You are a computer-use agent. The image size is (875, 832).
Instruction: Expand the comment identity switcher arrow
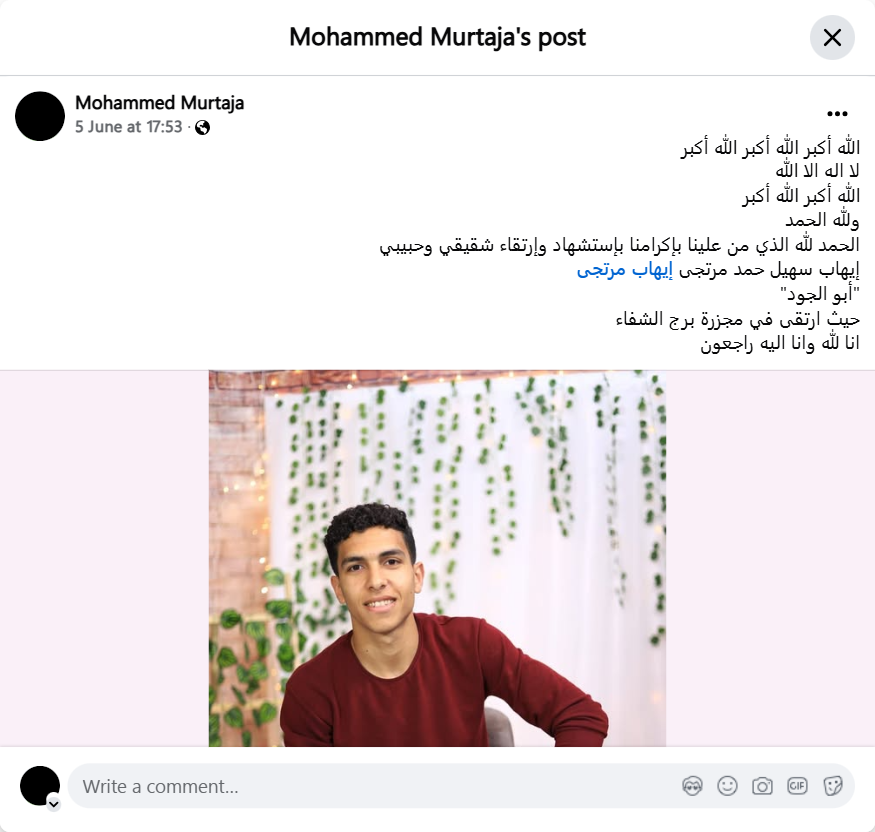point(54,804)
